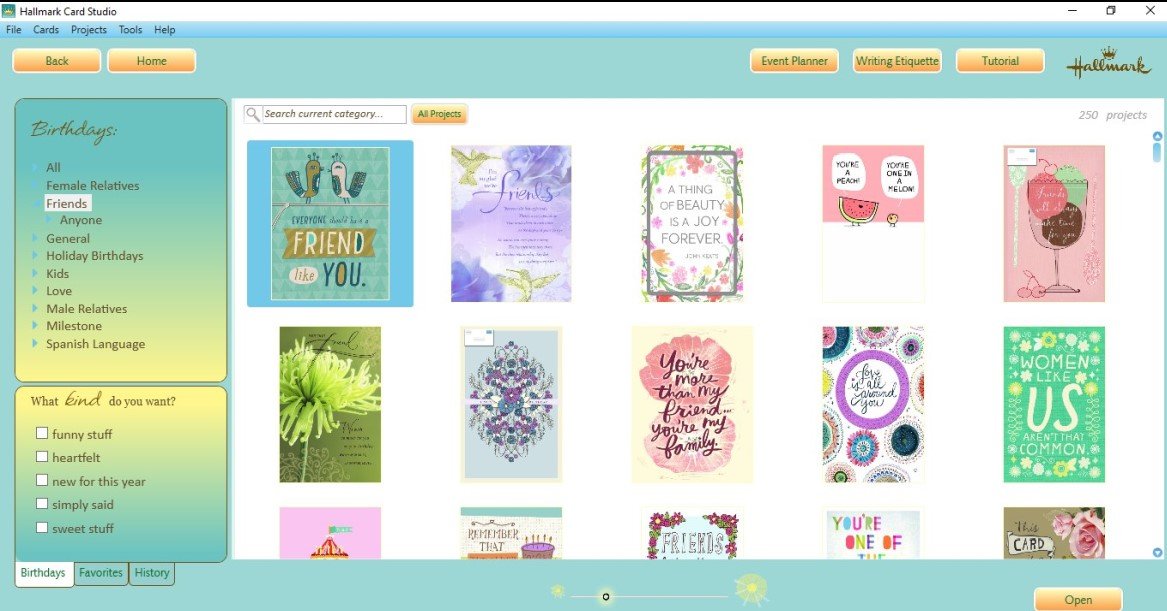Image resolution: width=1167 pixels, height=611 pixels.
Task: Click the large sun icon right of zoom slider
Action: click(751, 589)
